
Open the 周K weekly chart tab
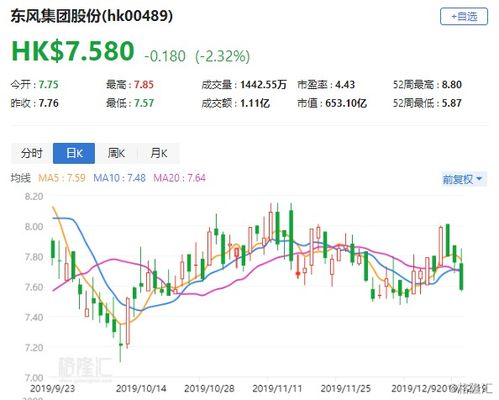(x=116, y=153)
